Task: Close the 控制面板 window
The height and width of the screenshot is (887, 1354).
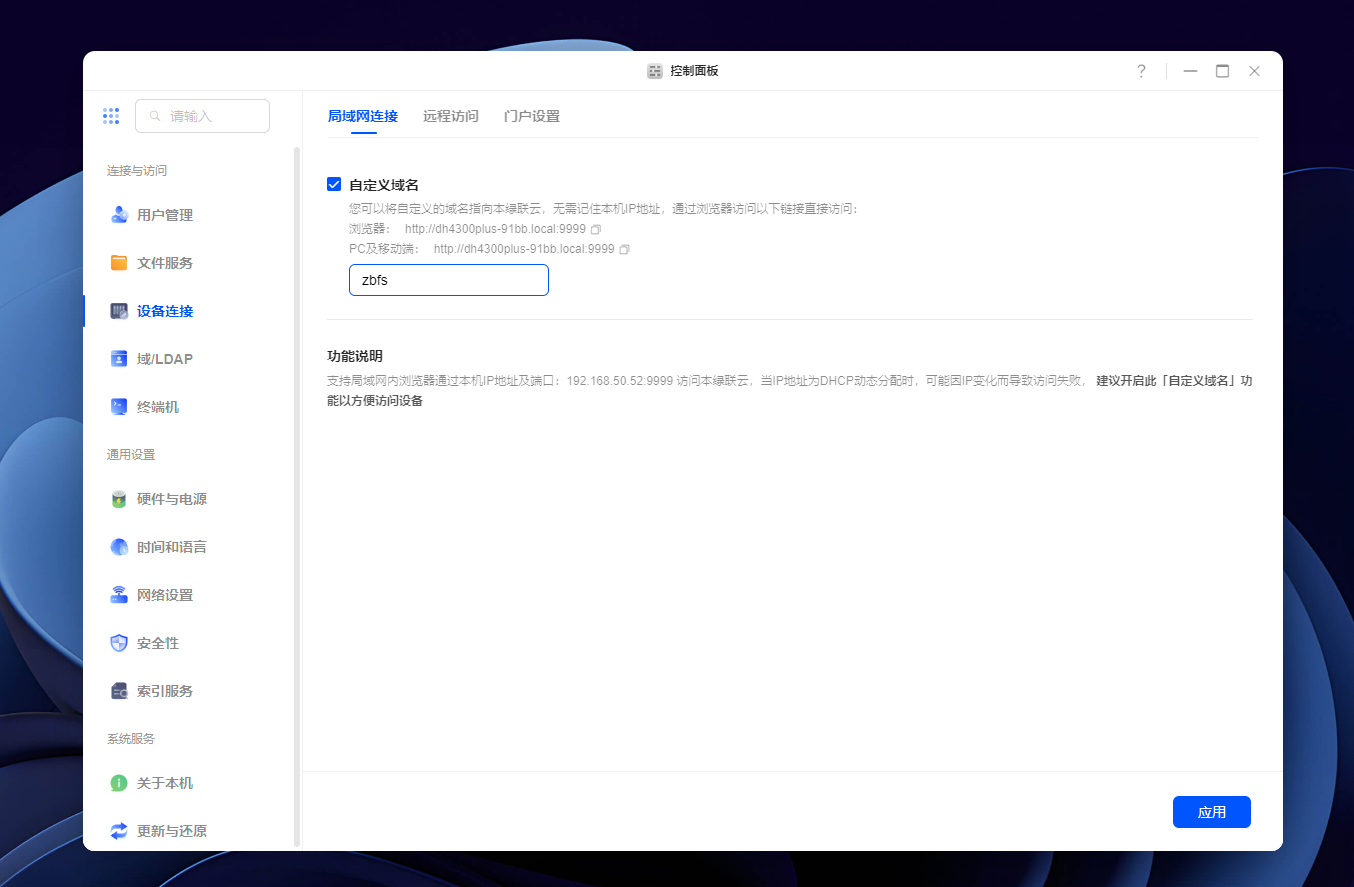Action: pyautogui.click(x=1254, y=71)
